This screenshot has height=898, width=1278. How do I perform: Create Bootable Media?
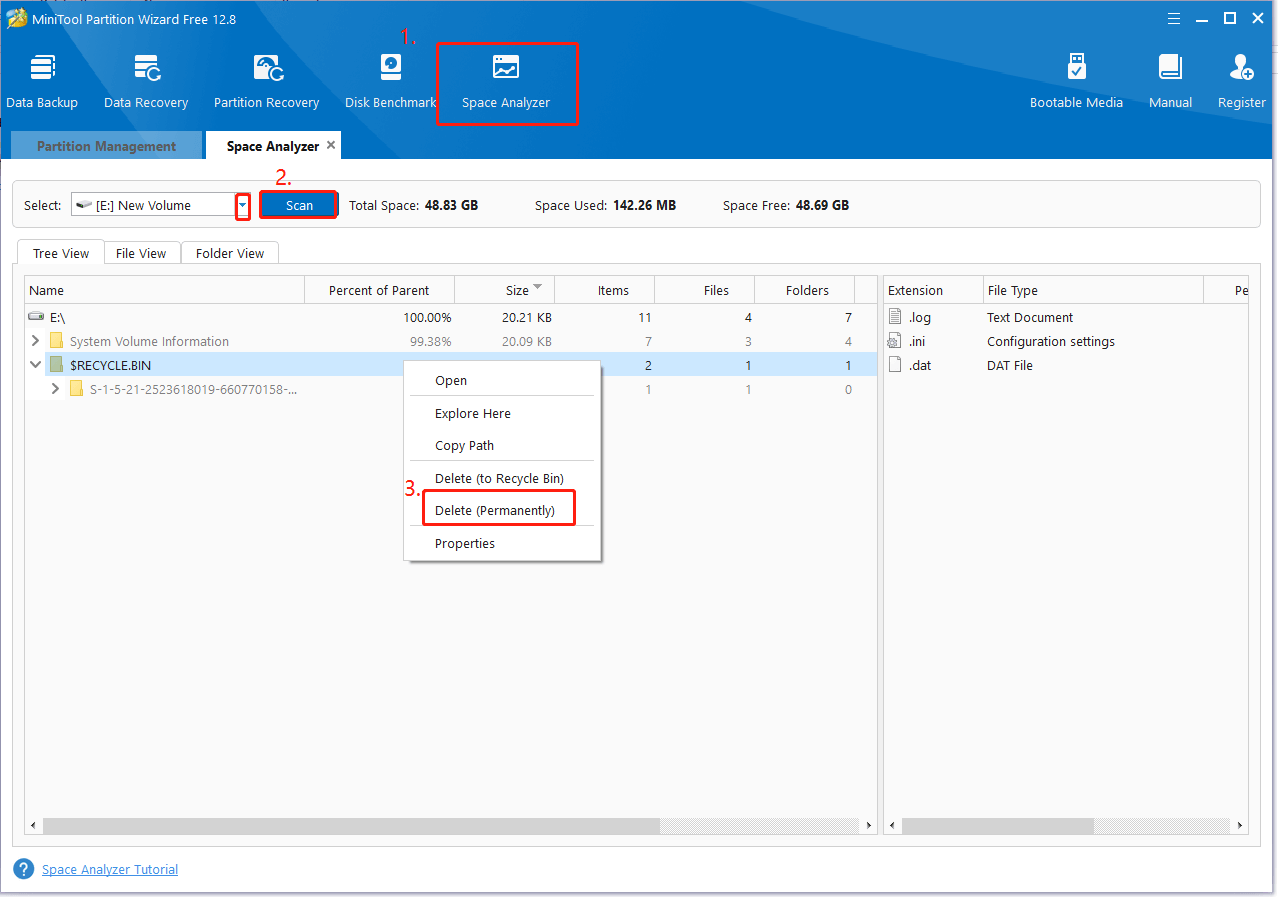(x=1076, y=81)
